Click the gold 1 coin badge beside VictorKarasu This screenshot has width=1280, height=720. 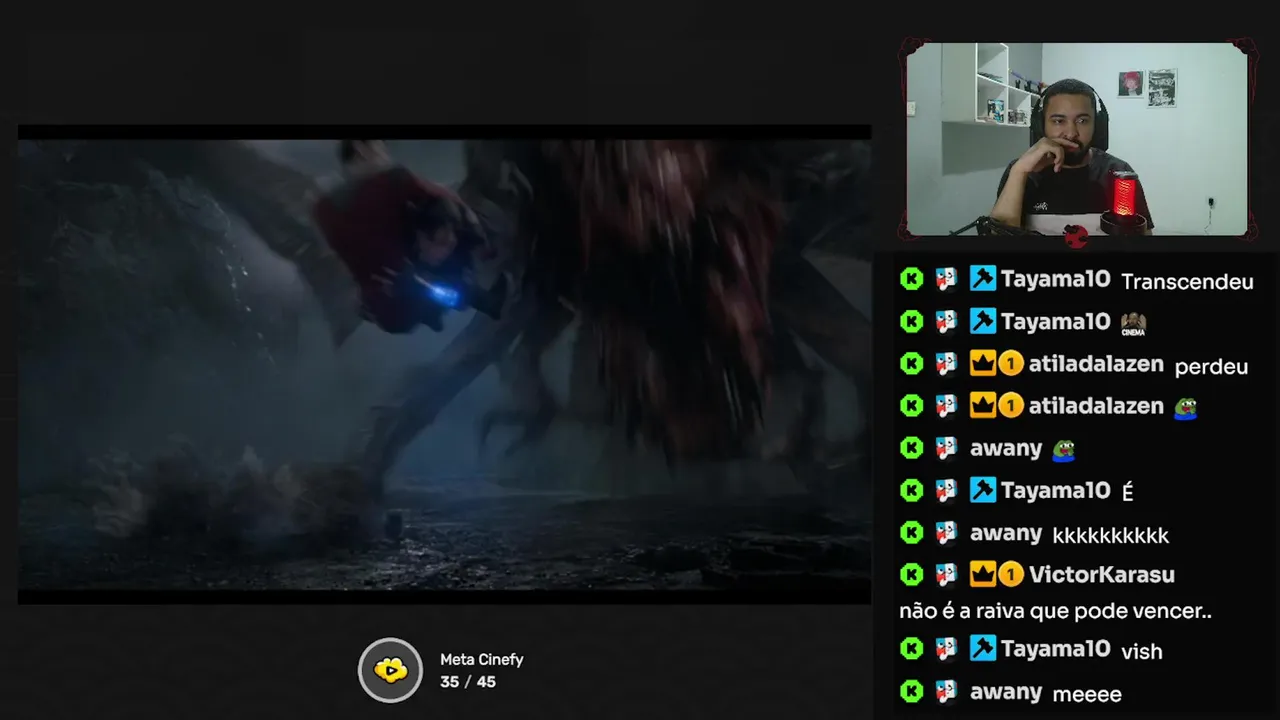pos(1011,574)
